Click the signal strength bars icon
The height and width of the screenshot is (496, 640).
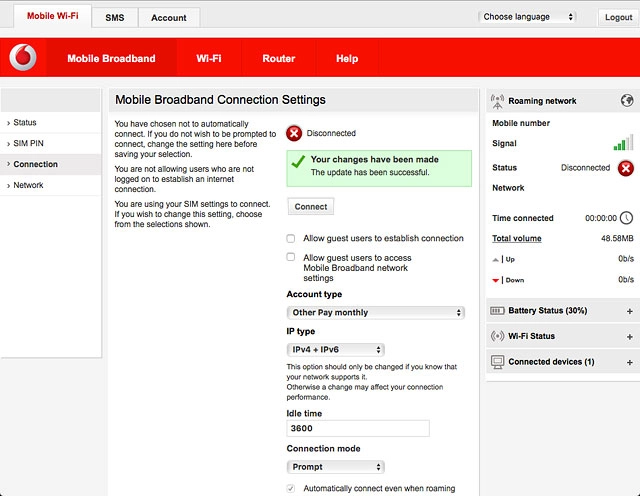[624, 143]
